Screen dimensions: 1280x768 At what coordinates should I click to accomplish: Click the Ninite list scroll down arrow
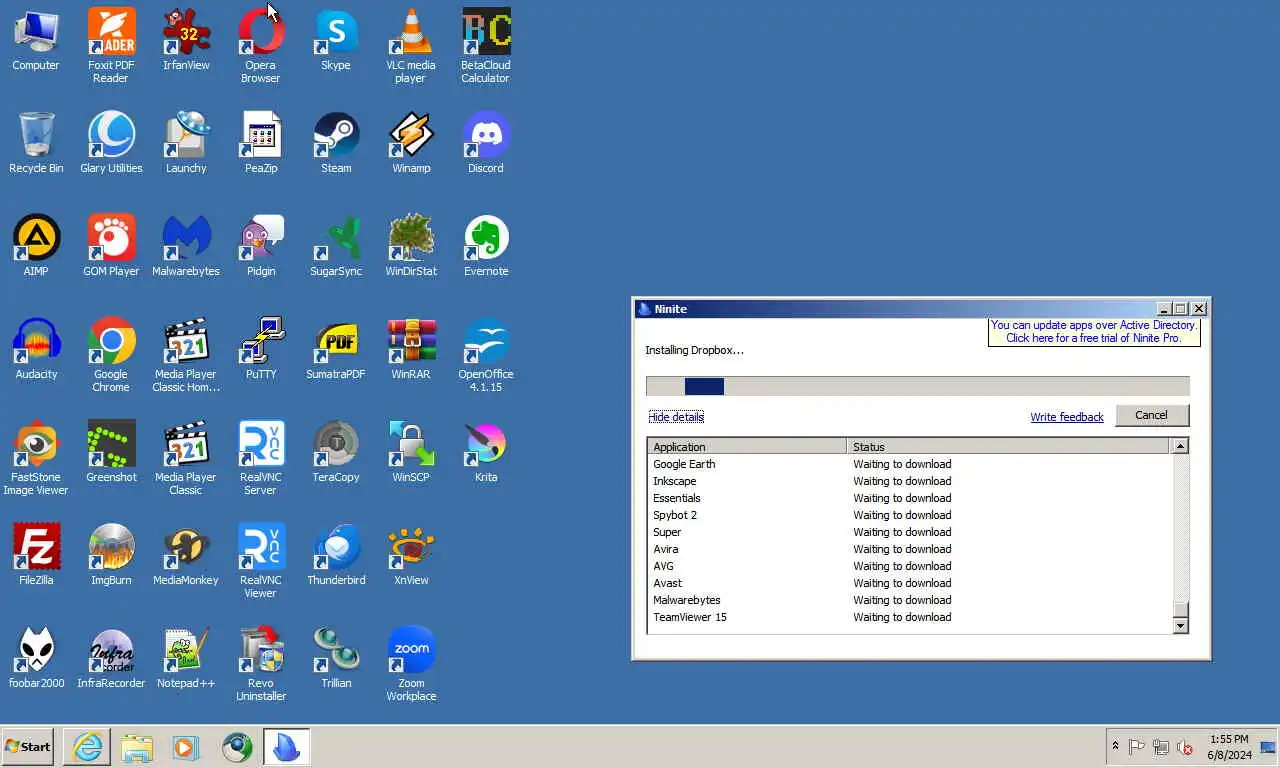(1180, 626)
